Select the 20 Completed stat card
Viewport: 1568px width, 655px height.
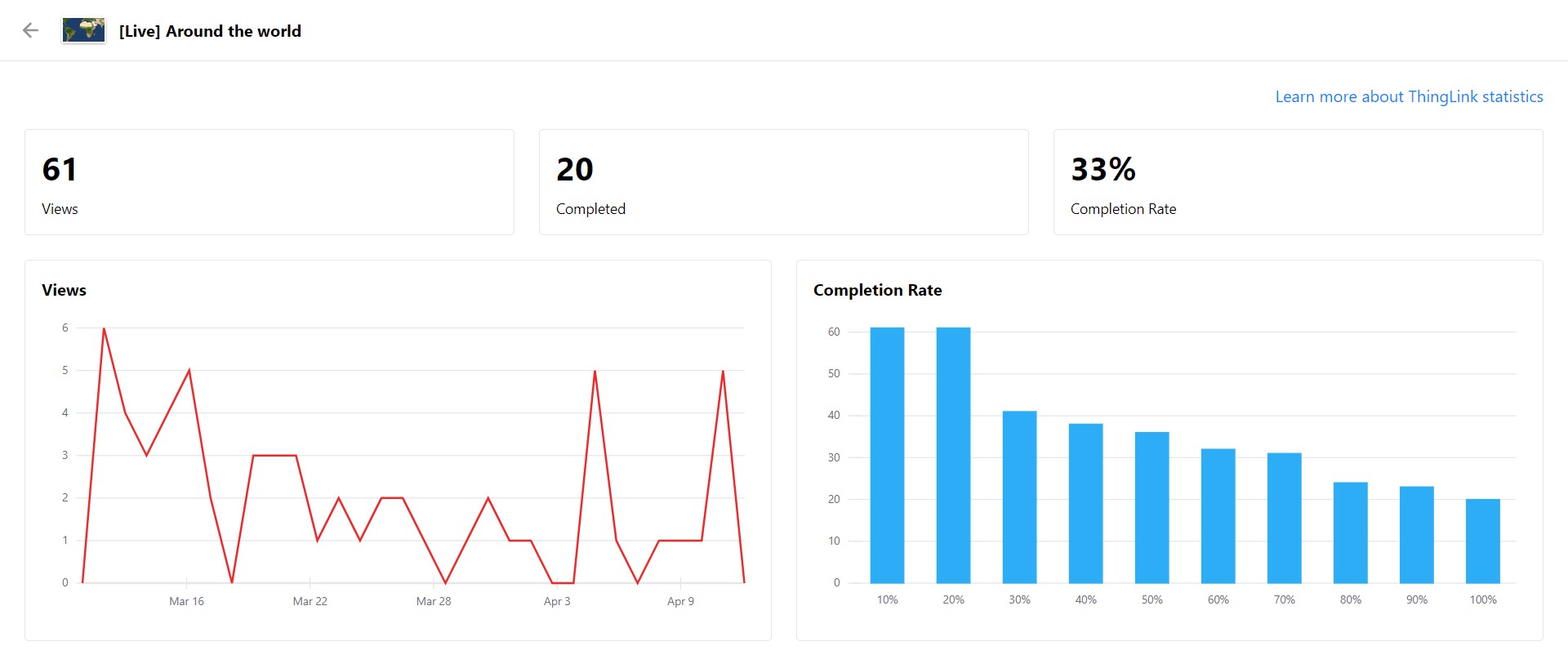pyautogui.click(x=783, y=182)
